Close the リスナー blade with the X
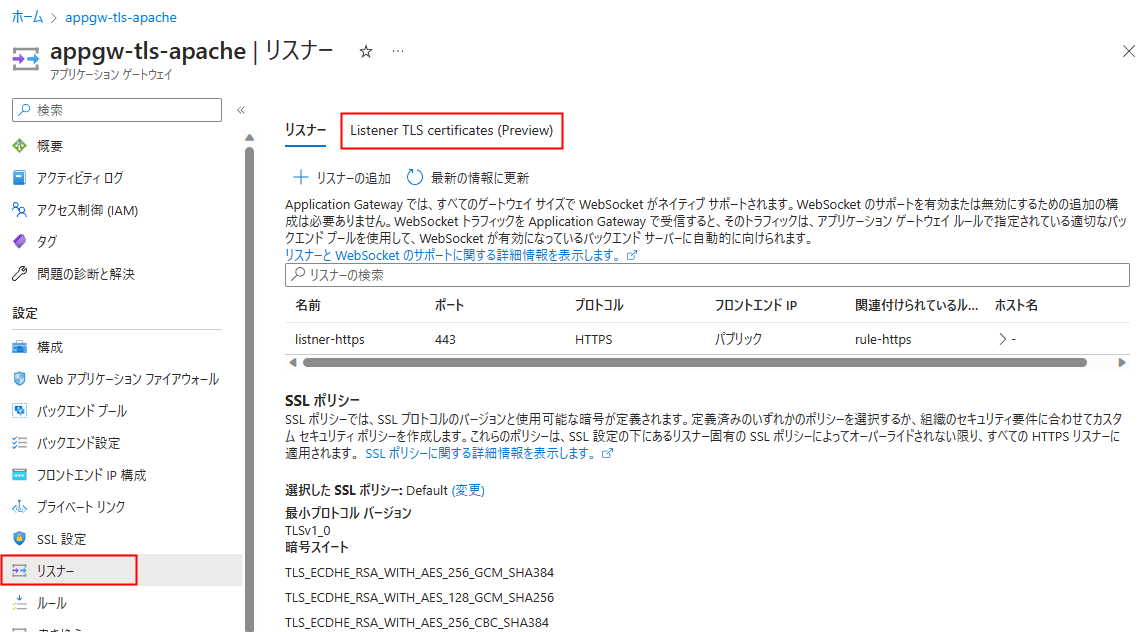The image size is (1142, 632). click(1128, 51)
